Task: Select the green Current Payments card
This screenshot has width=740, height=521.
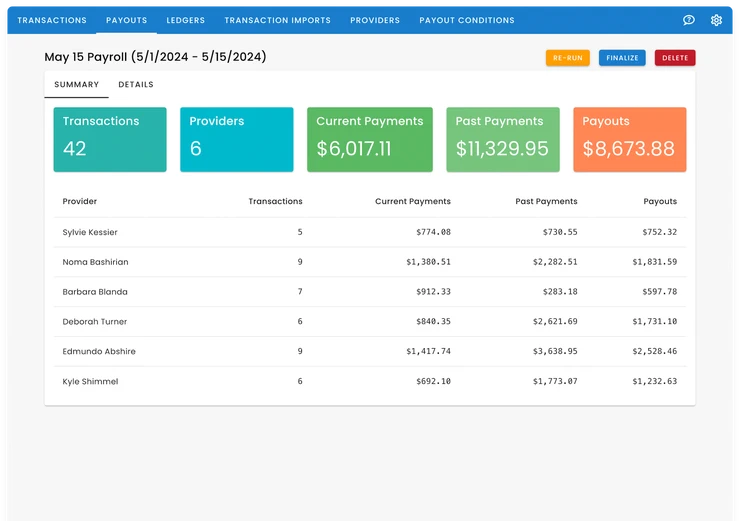Action: click(x=369, y=140)
